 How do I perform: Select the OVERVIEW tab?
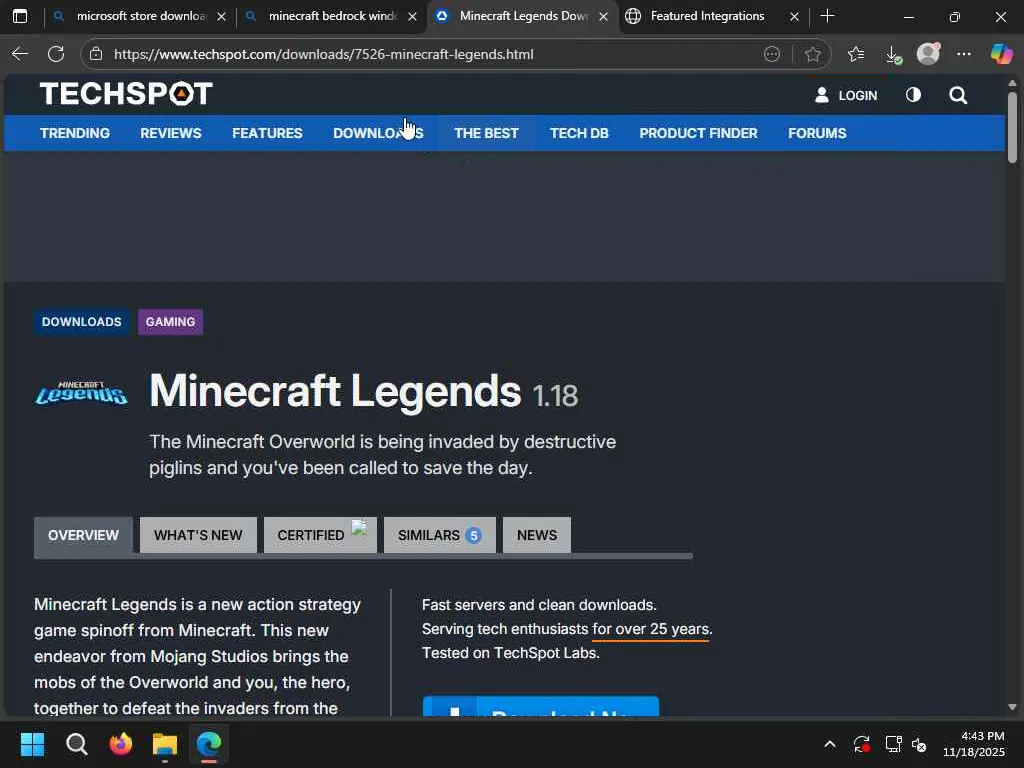84,536
